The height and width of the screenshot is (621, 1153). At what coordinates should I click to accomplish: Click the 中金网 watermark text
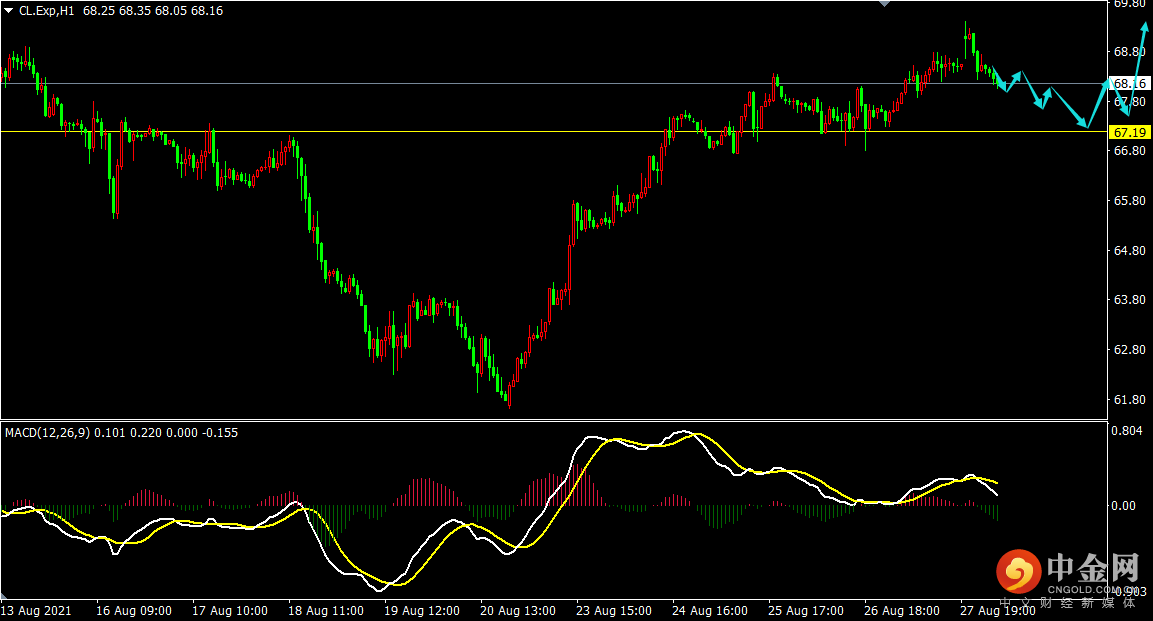[1093, 567]
